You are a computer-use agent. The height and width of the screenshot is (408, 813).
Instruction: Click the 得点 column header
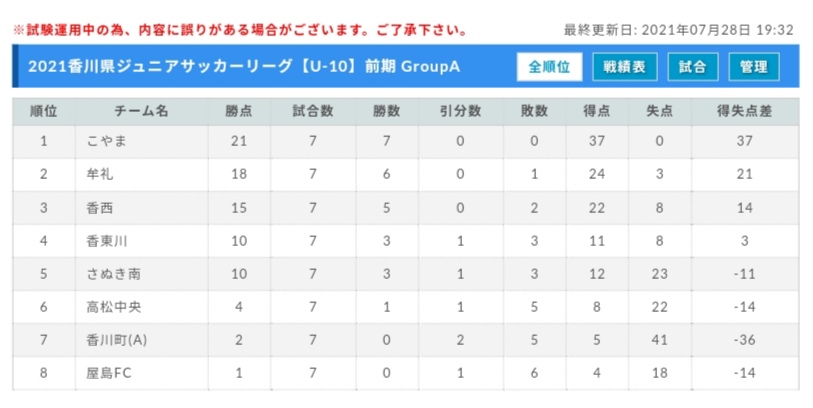point(597,111)
